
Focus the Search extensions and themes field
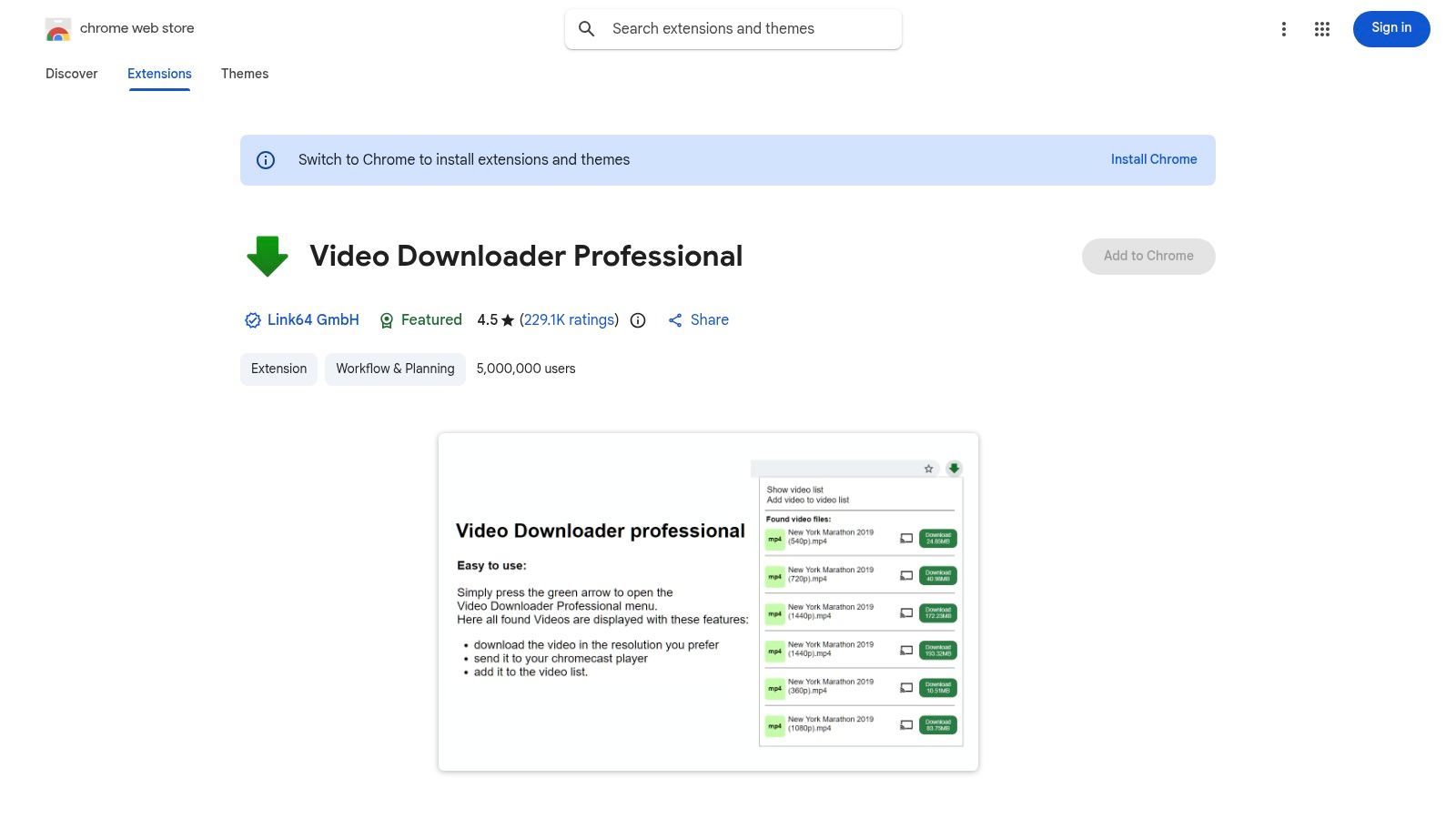(733, 29)
